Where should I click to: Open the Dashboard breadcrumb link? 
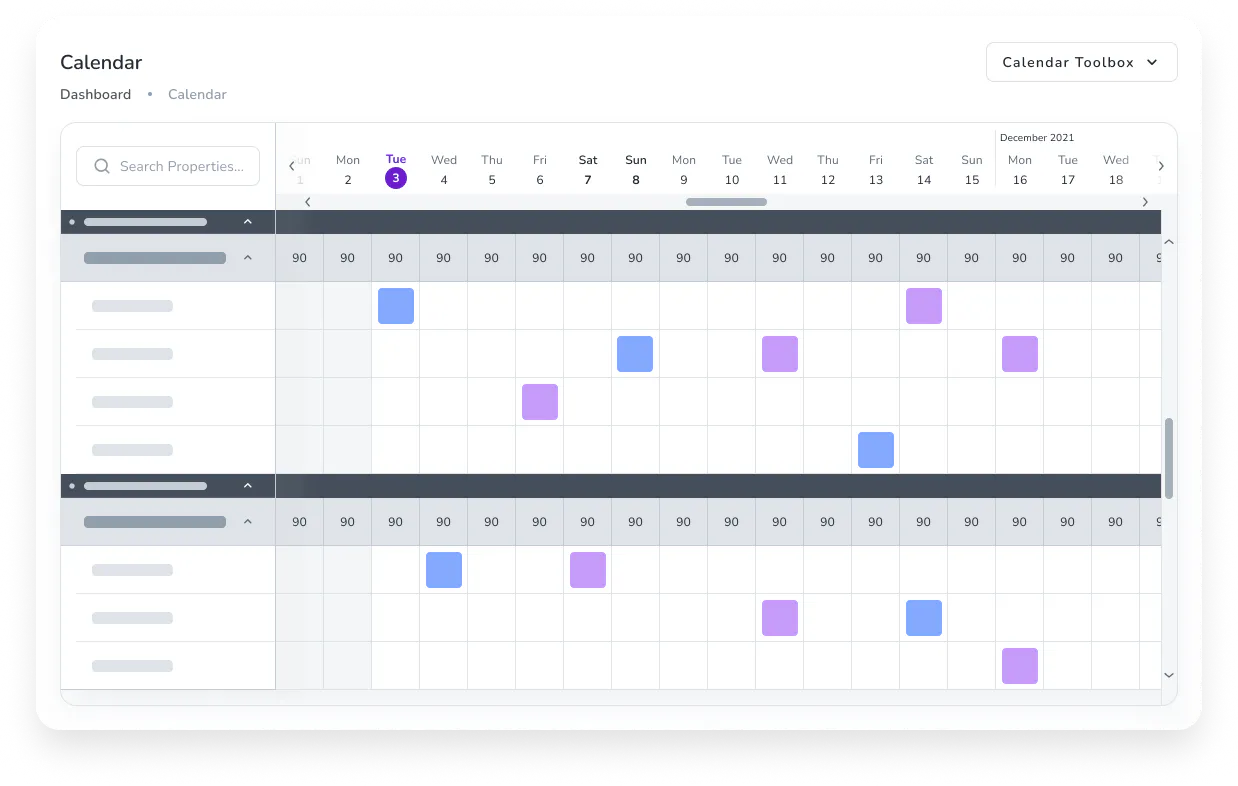(95, 94)
